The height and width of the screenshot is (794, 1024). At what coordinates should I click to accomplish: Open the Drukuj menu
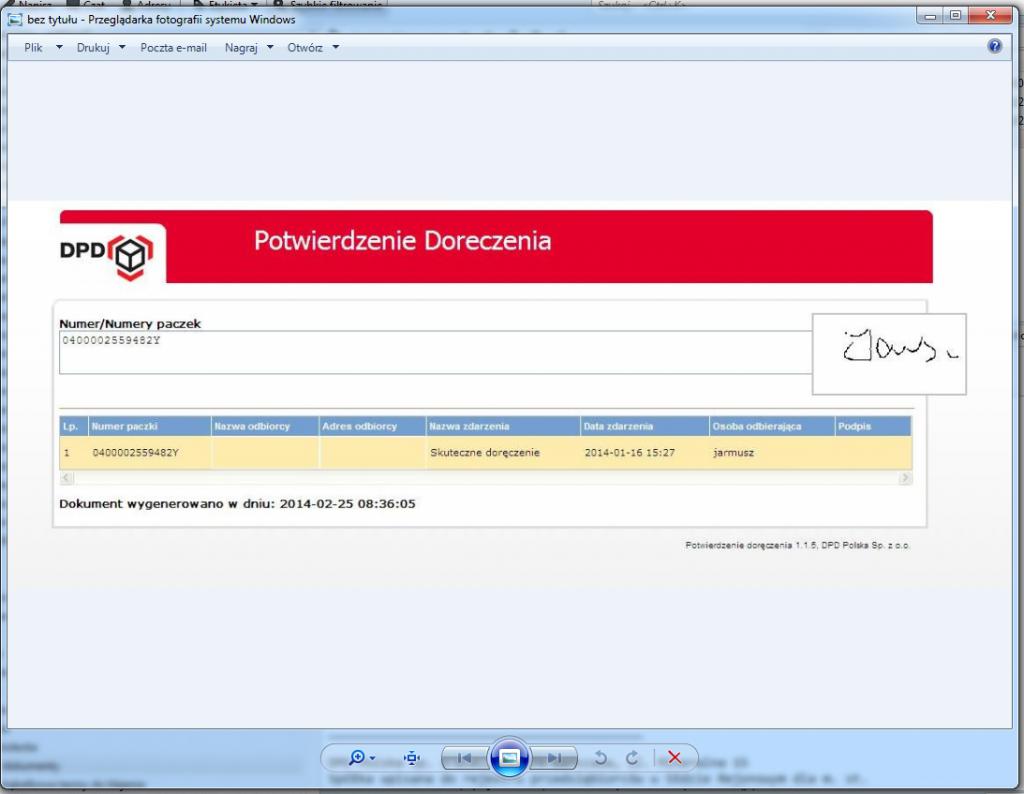pyautogui.click(x=93, y=48)
